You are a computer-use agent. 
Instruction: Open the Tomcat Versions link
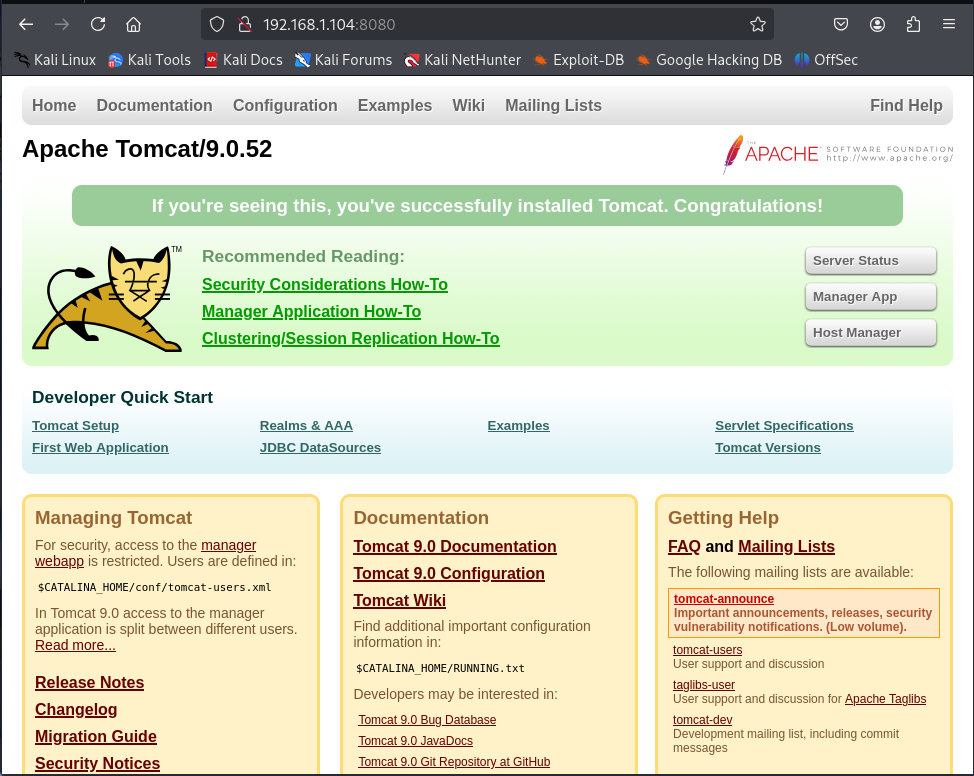point(768,448)
